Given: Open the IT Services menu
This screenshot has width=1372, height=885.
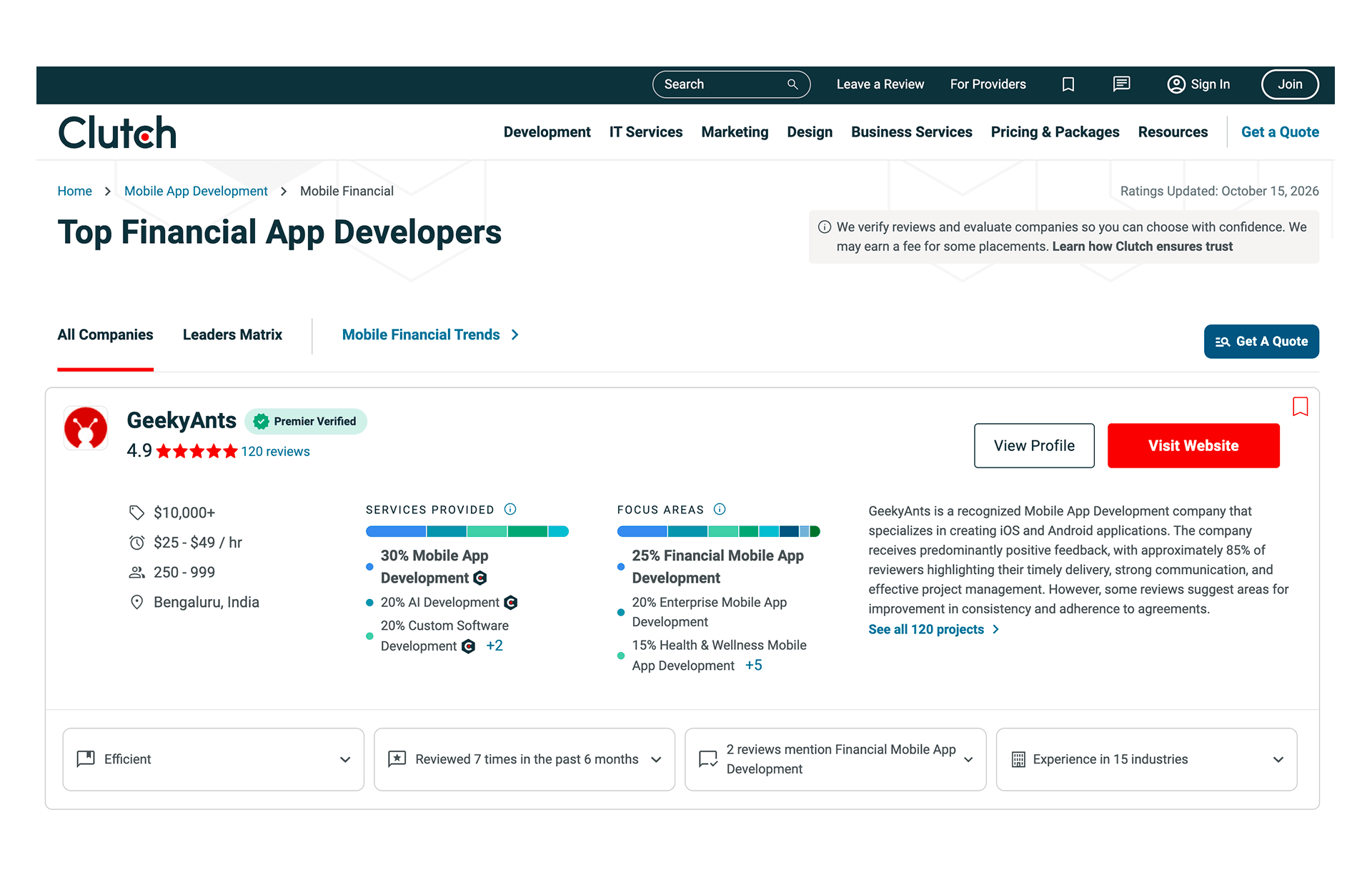Looking at the screenshot, I should click(x=646, y=132).
